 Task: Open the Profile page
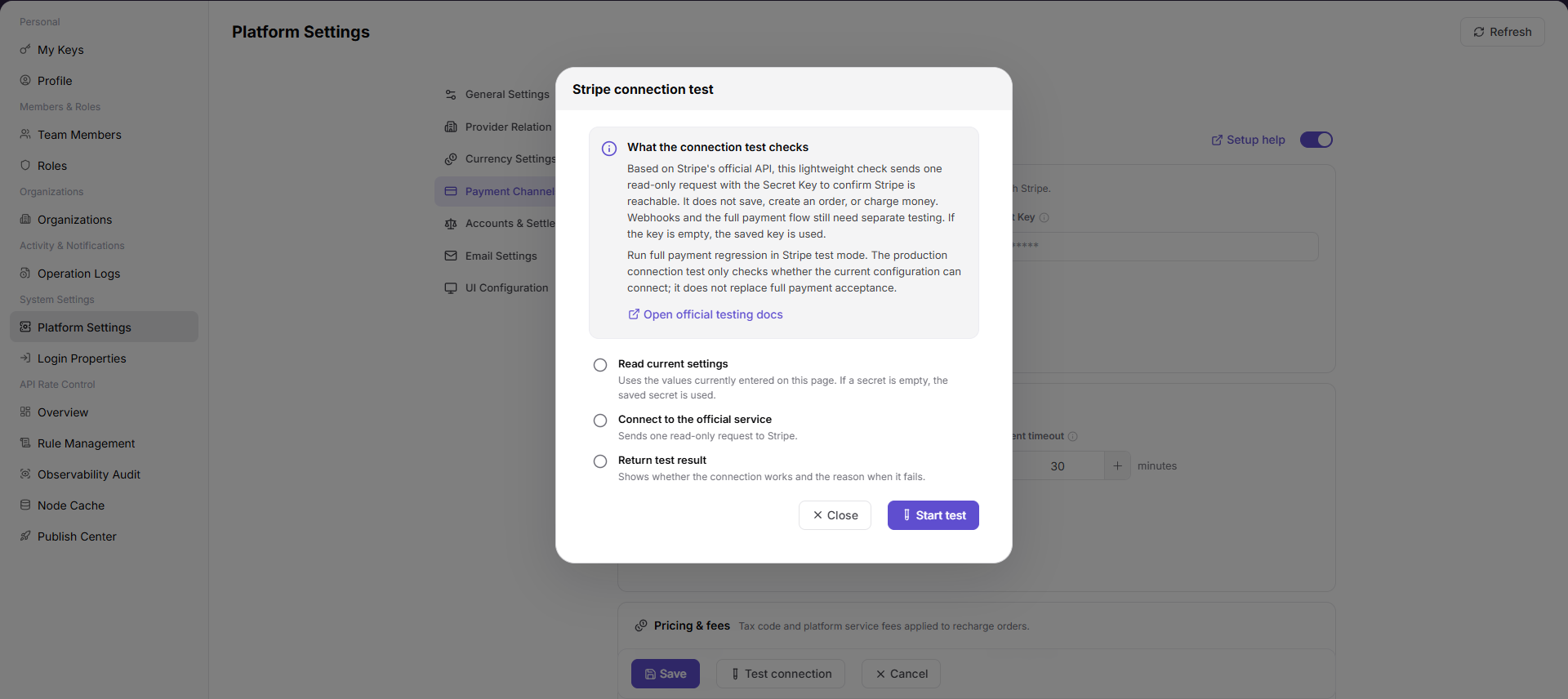[x=104, y=81]
